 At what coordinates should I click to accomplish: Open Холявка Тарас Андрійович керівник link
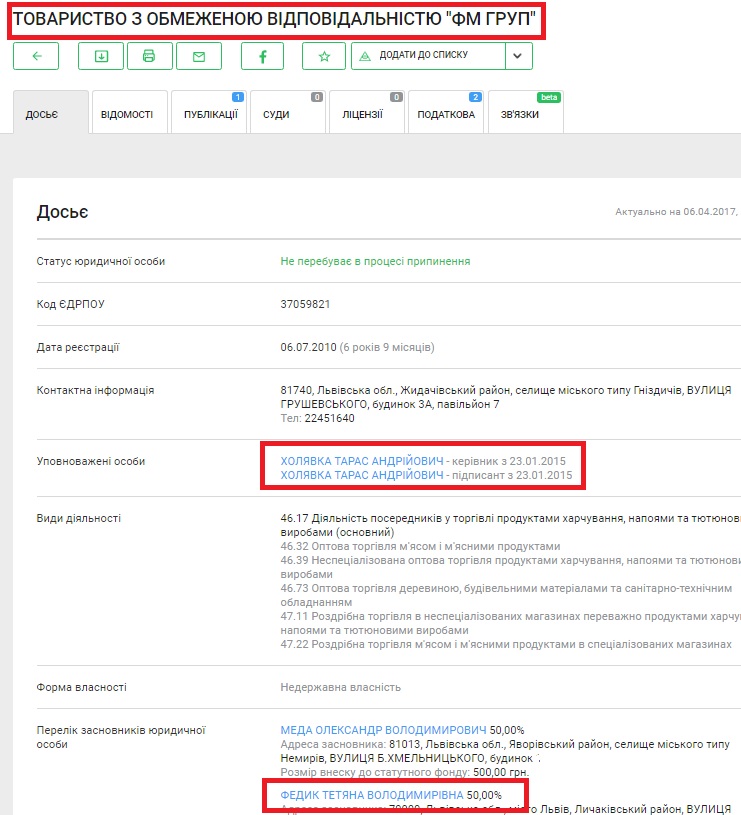click(362, 460)
